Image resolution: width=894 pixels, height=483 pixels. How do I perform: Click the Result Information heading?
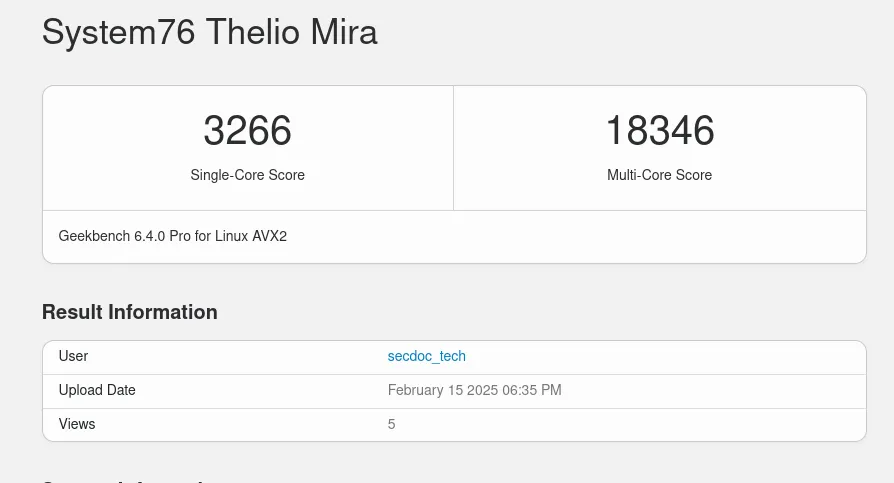click(129, 312)
